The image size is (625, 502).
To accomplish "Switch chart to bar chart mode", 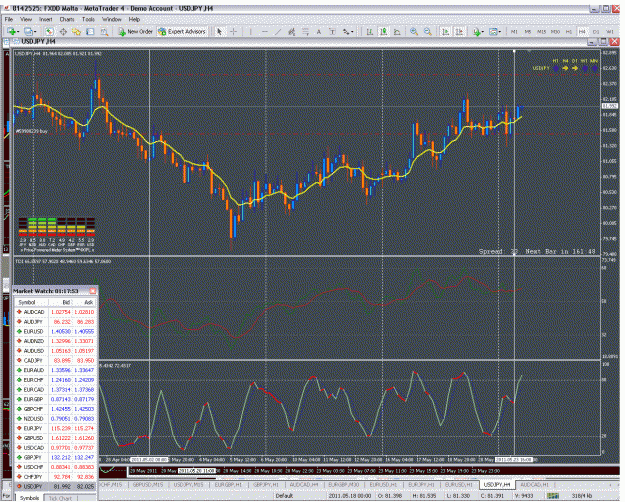I will pyautogui.click(x=370, y=31).
